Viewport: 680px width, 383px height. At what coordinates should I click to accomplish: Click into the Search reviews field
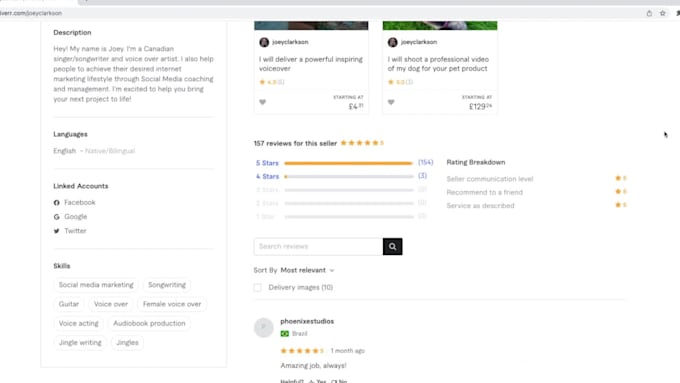pyautogui.click(x=318, y=246)
